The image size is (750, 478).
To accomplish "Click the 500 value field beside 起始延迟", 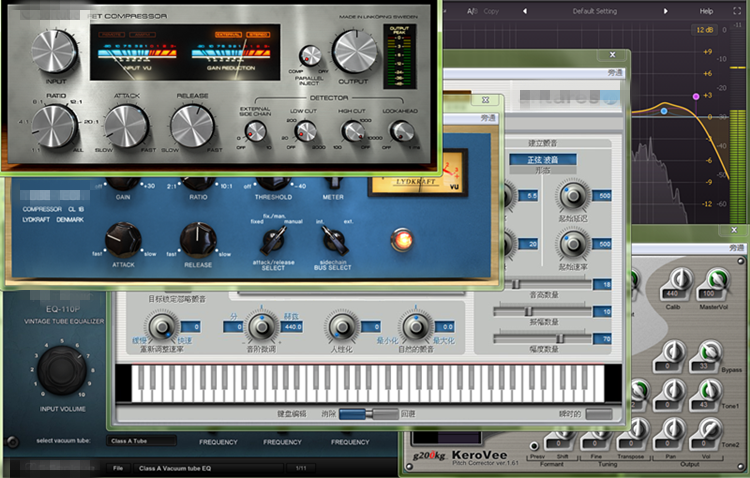I will [602, 196].
